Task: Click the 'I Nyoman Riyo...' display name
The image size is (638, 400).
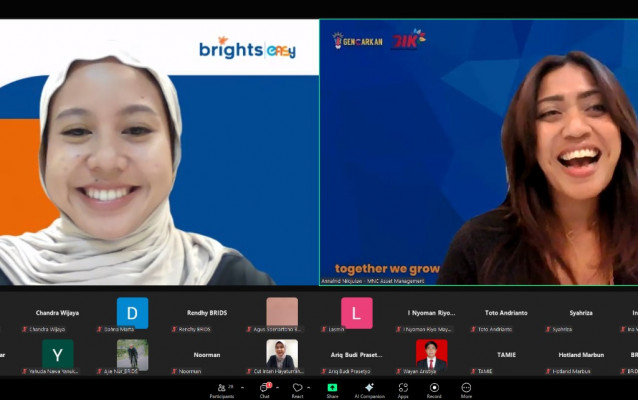Action: [x=431, y=313]
